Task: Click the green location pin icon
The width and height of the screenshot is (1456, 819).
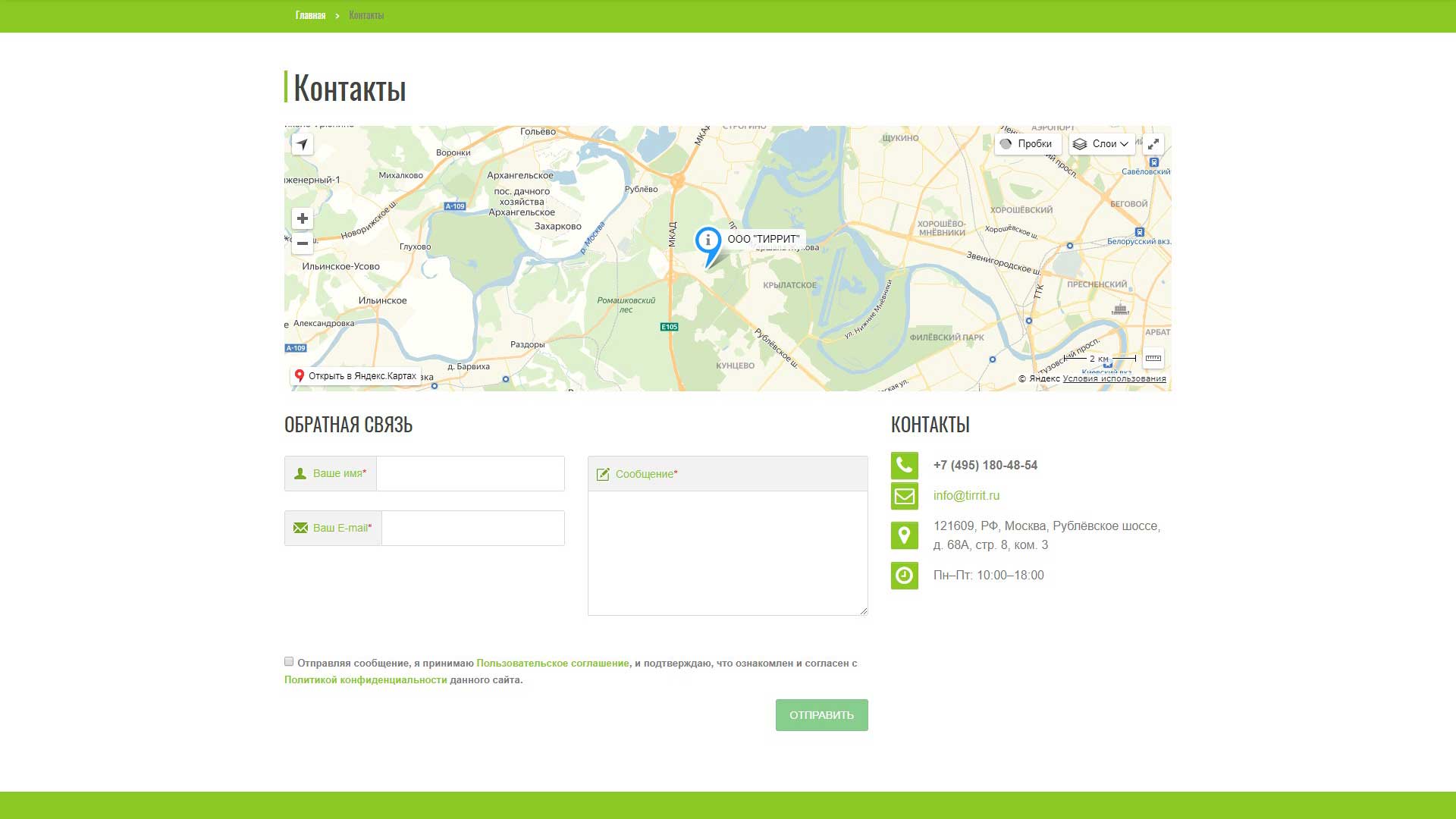Action: [x=904, y=535]
